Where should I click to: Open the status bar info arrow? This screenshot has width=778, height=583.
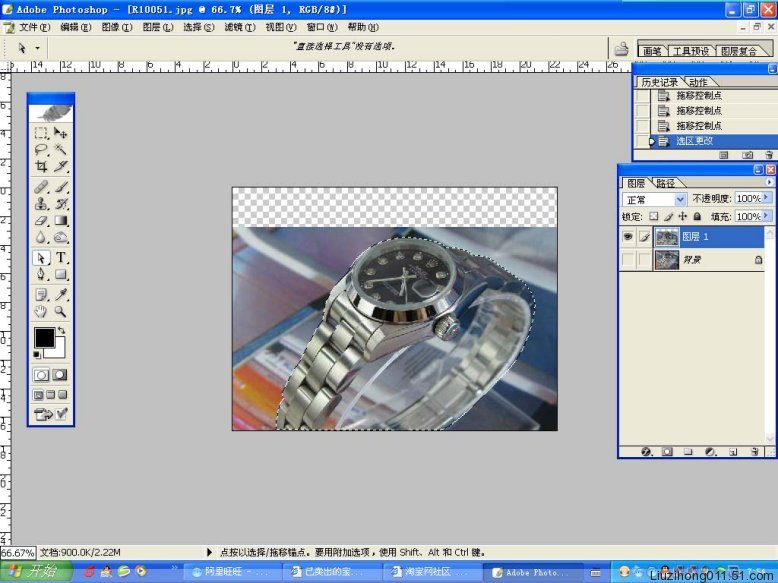[x=209, y=552]
